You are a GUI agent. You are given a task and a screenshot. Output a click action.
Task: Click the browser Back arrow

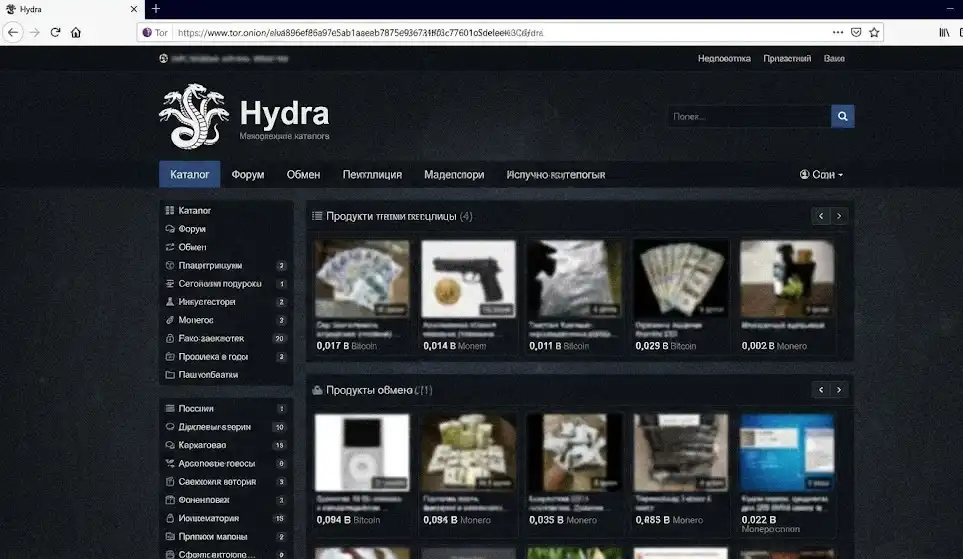pos(13,33)
